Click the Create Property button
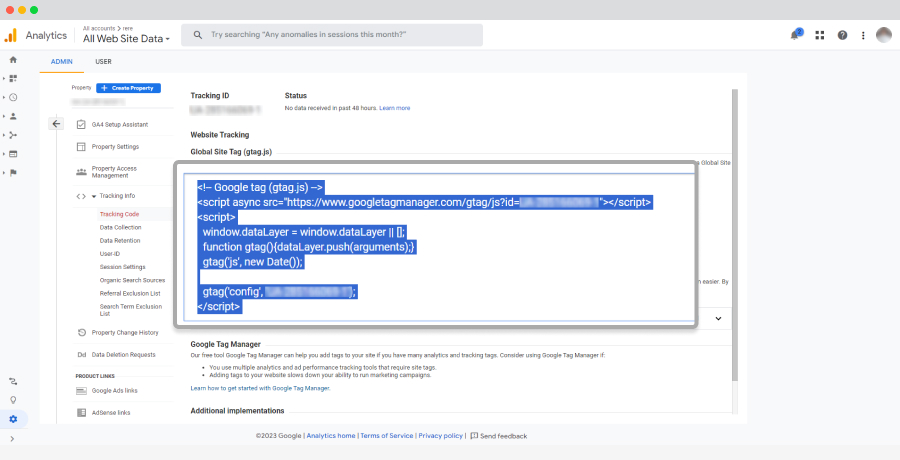900x460 pixels. pos(129,88)
